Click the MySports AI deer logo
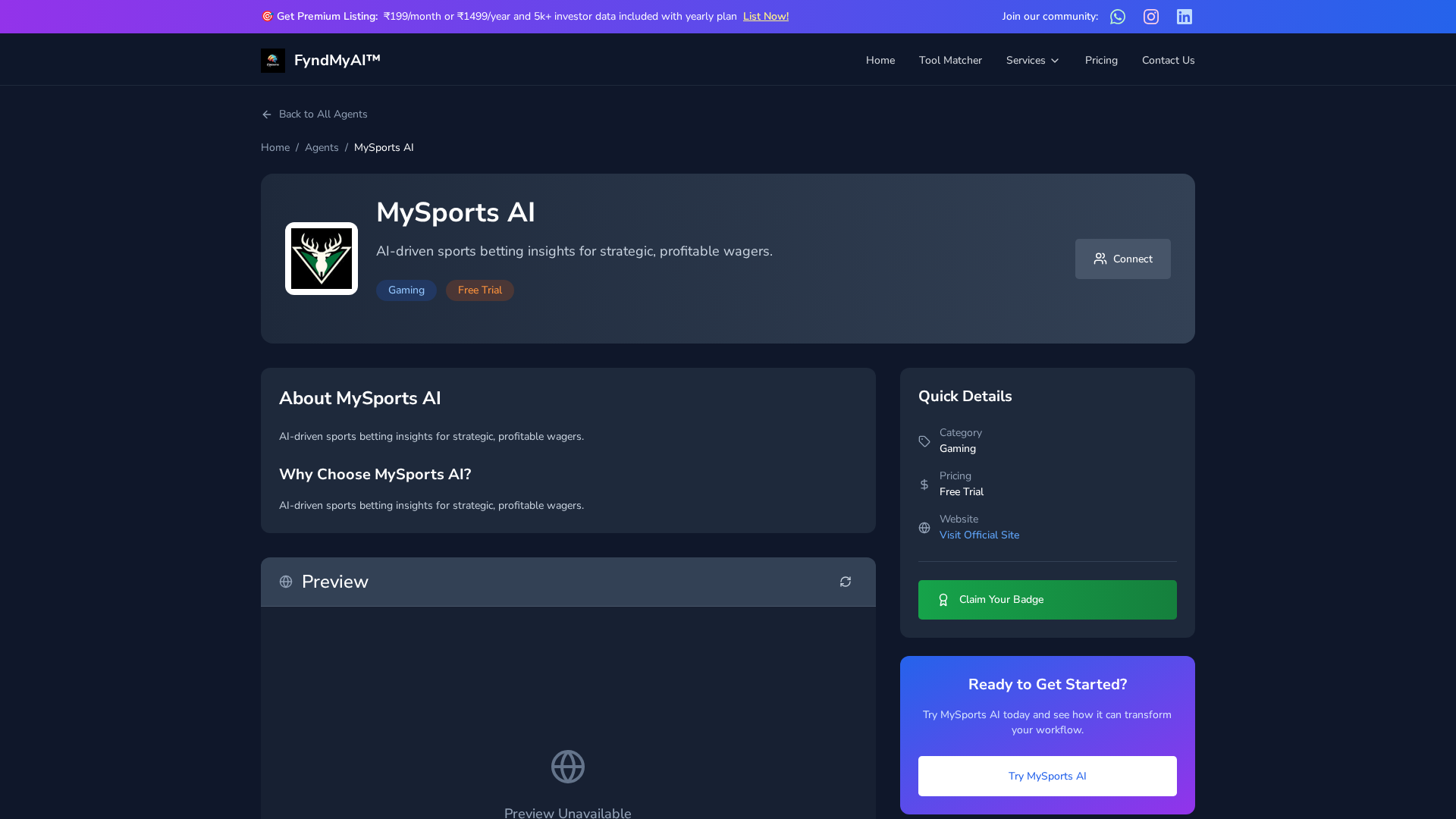 click(x=322, y=259)
